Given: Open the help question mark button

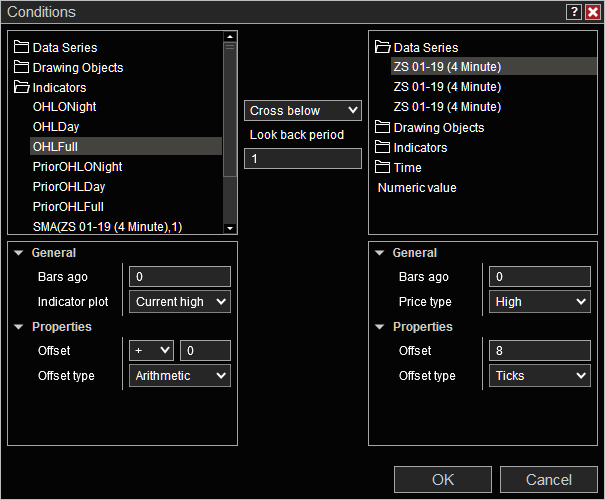Looking at the screenshot, I should pyautogui.click(x=574, y=12).
